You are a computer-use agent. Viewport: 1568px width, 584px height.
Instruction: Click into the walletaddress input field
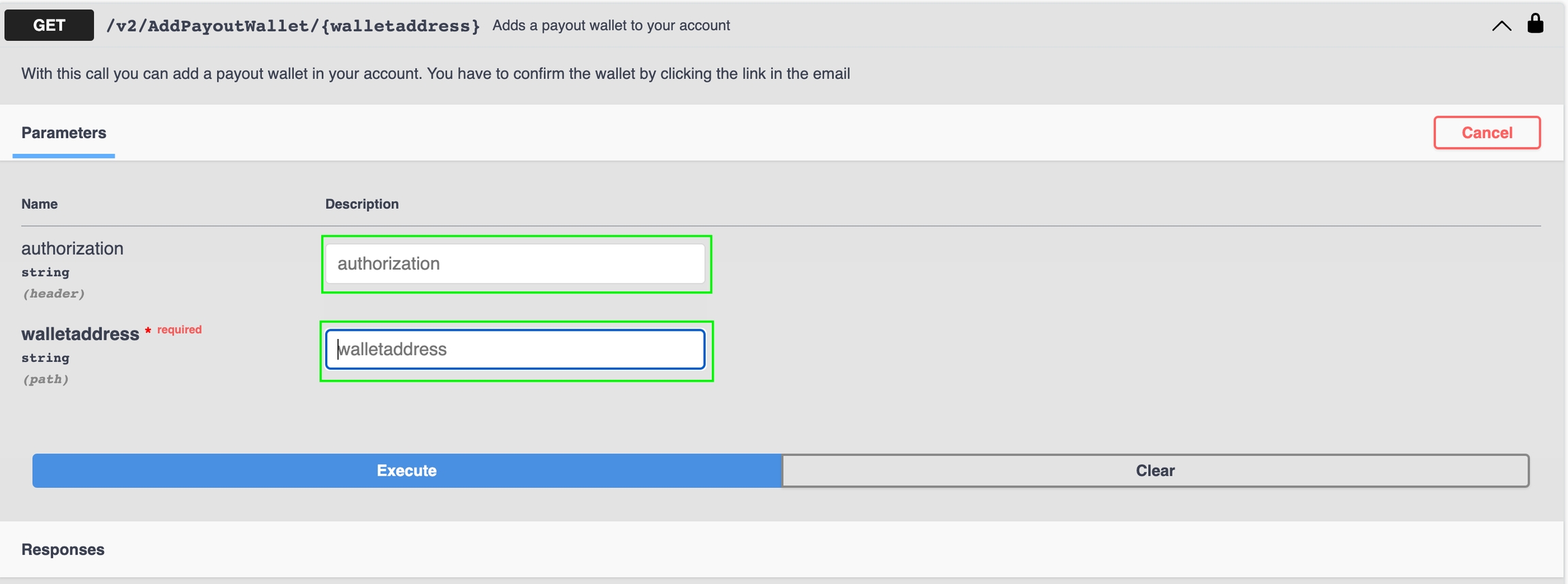tap(515, 349)
